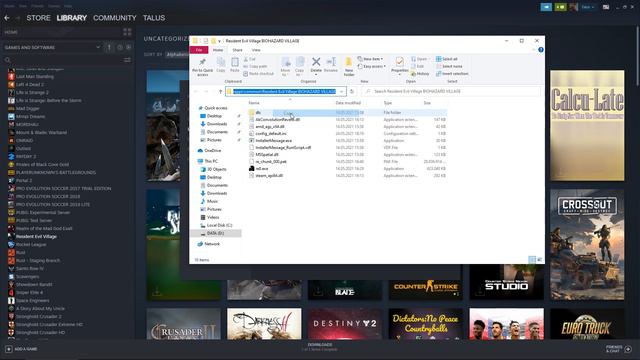Screen dimensions: 640x360
Task: Open Friends & Chat in Steam
Action: coord(619,349)
